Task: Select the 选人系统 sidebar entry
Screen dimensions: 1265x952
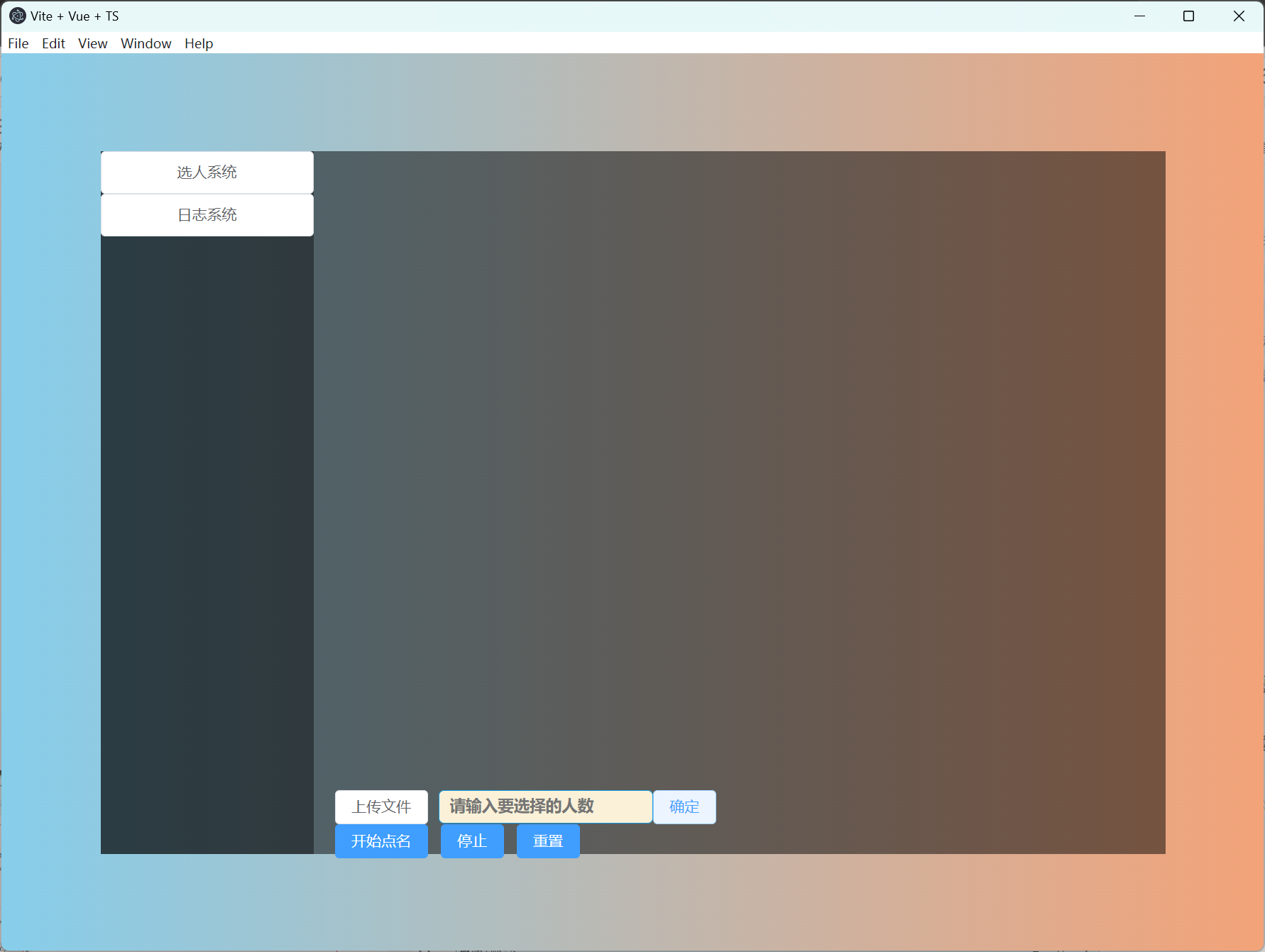Action: (207, 172)
